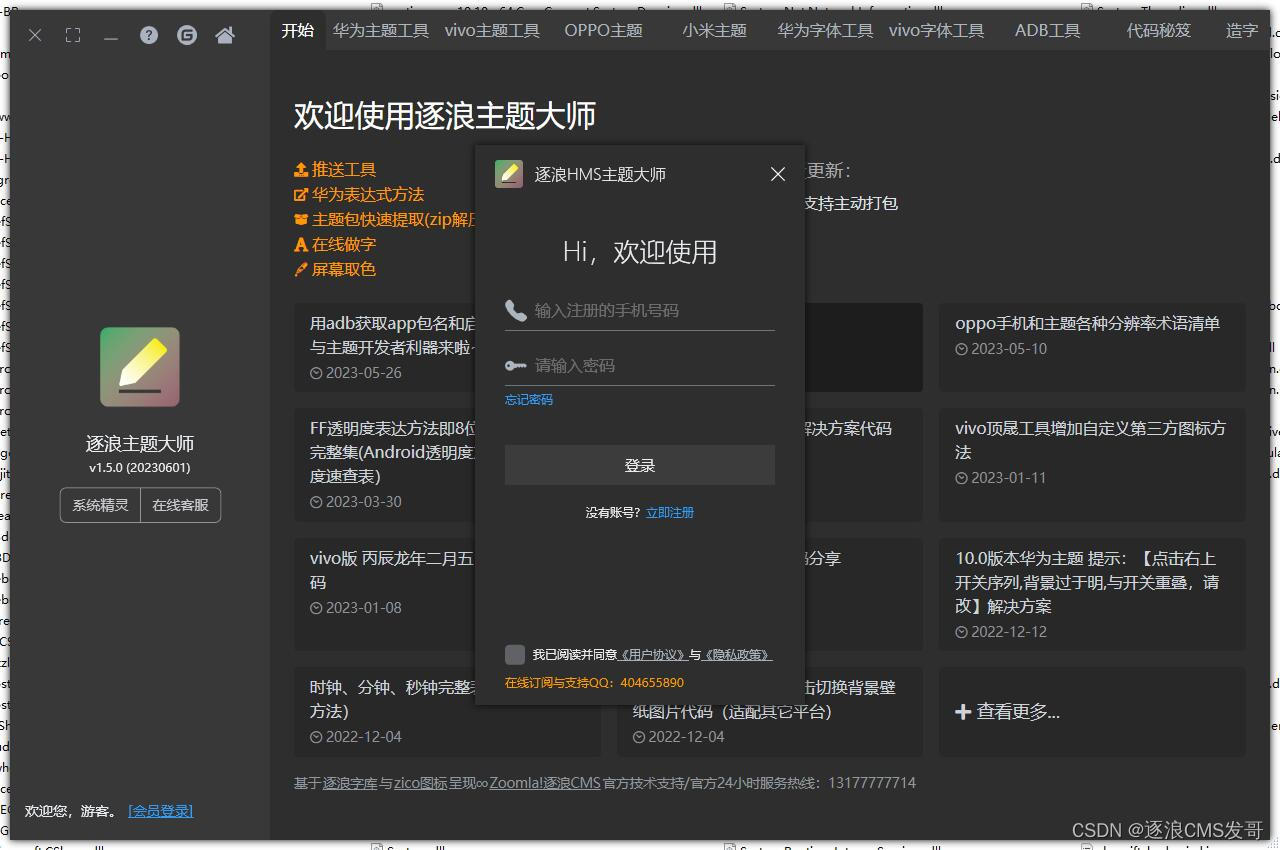This screenshot has width=1280, height=850.
Task: Open OPPO主题 tab
Action: 604,30
